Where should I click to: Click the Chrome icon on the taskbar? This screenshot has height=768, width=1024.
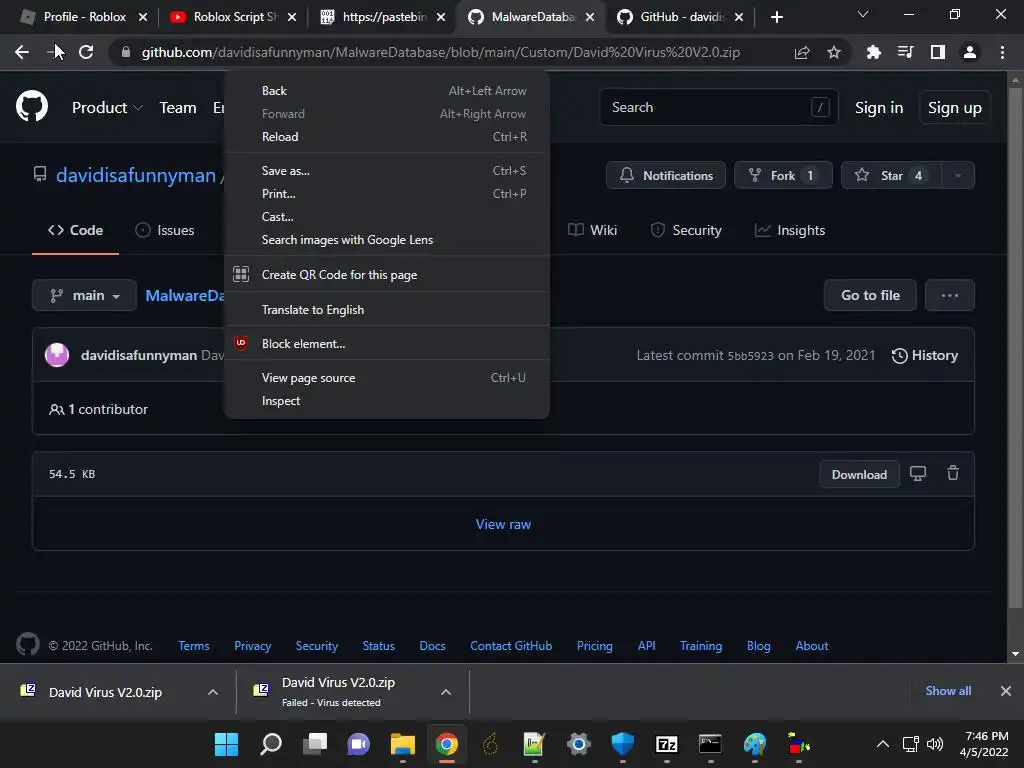pos(447,744)
